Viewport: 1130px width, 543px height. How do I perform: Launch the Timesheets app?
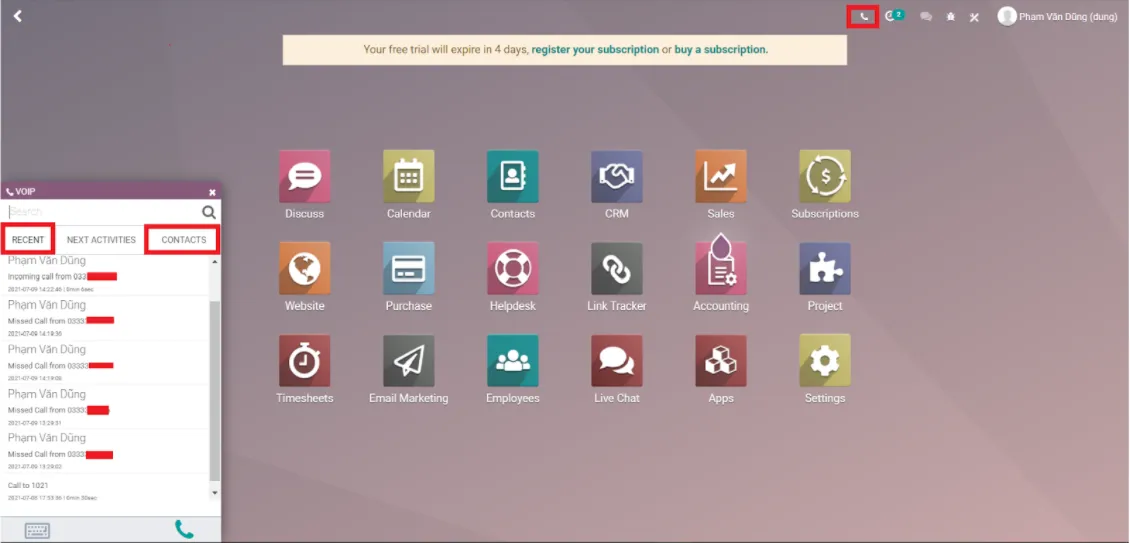(x=305, y=361)
